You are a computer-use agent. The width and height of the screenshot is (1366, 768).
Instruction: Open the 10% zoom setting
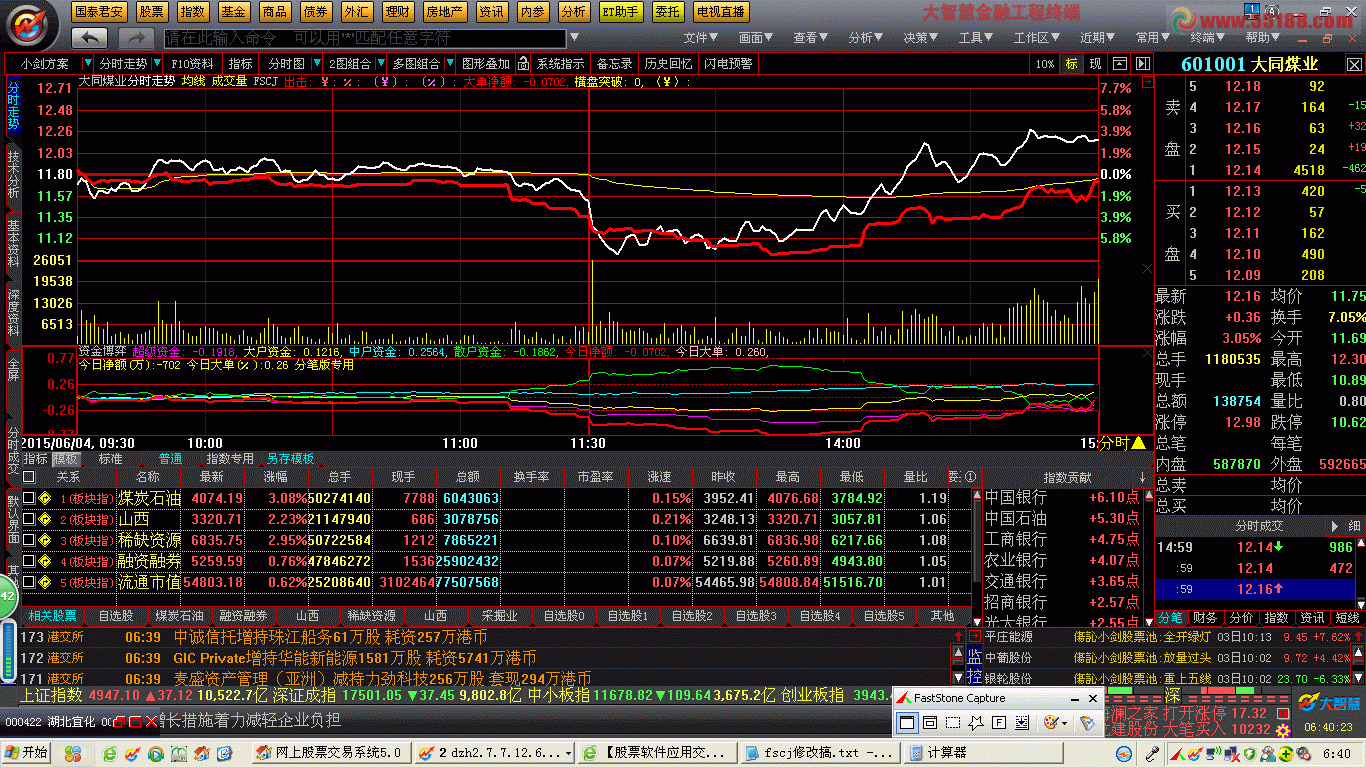point(1045,63)
